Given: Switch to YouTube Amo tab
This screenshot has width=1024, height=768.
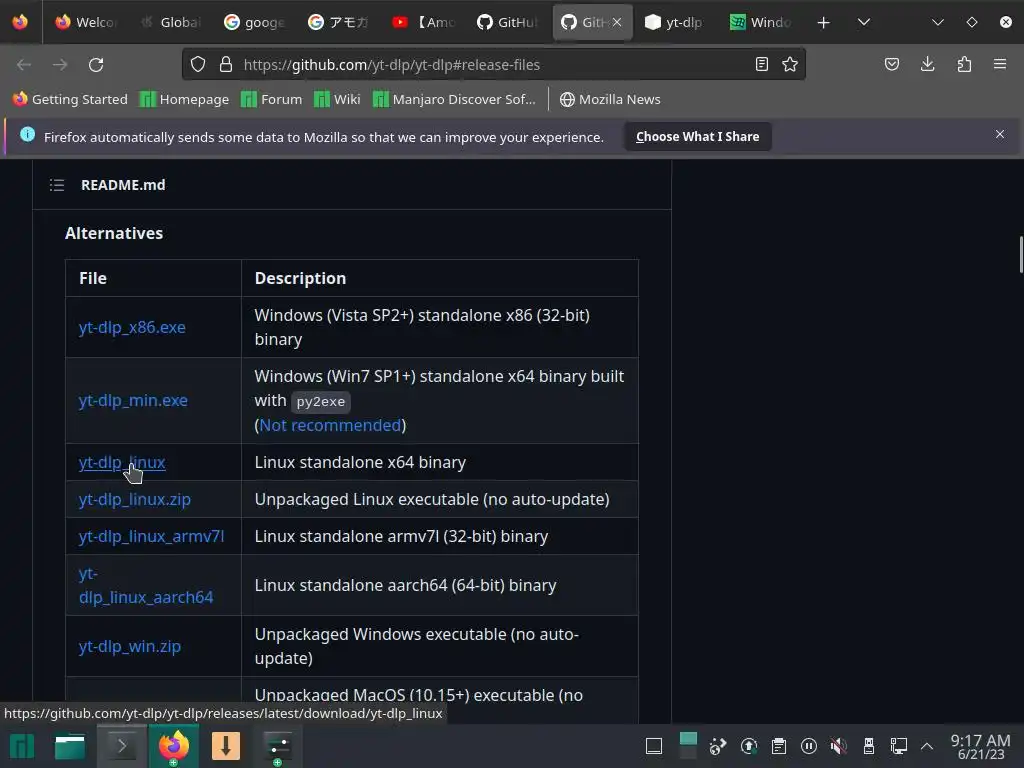Looking at the screenshot, I should (x=423, y=22).
